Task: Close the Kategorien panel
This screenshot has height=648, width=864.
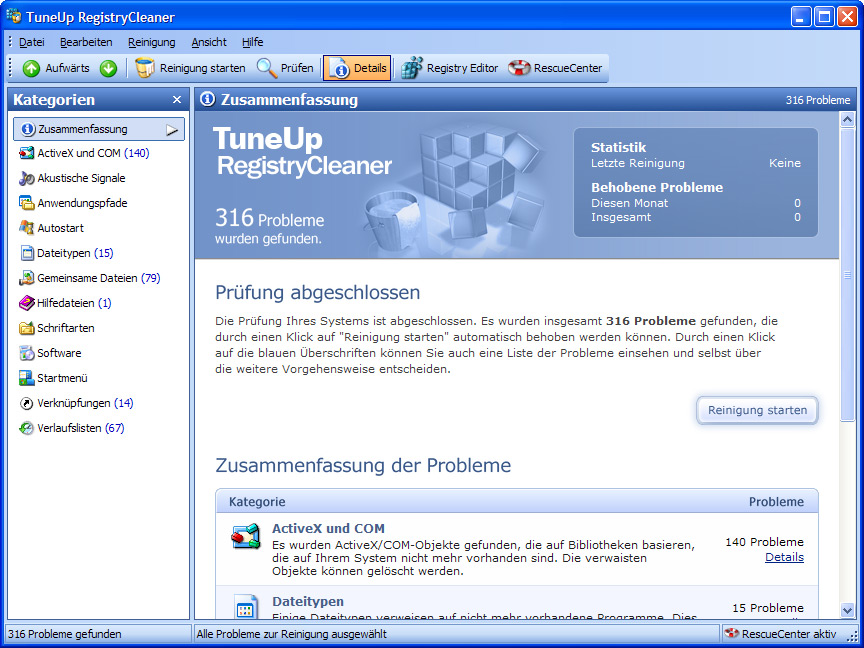Action: [177, 100]
